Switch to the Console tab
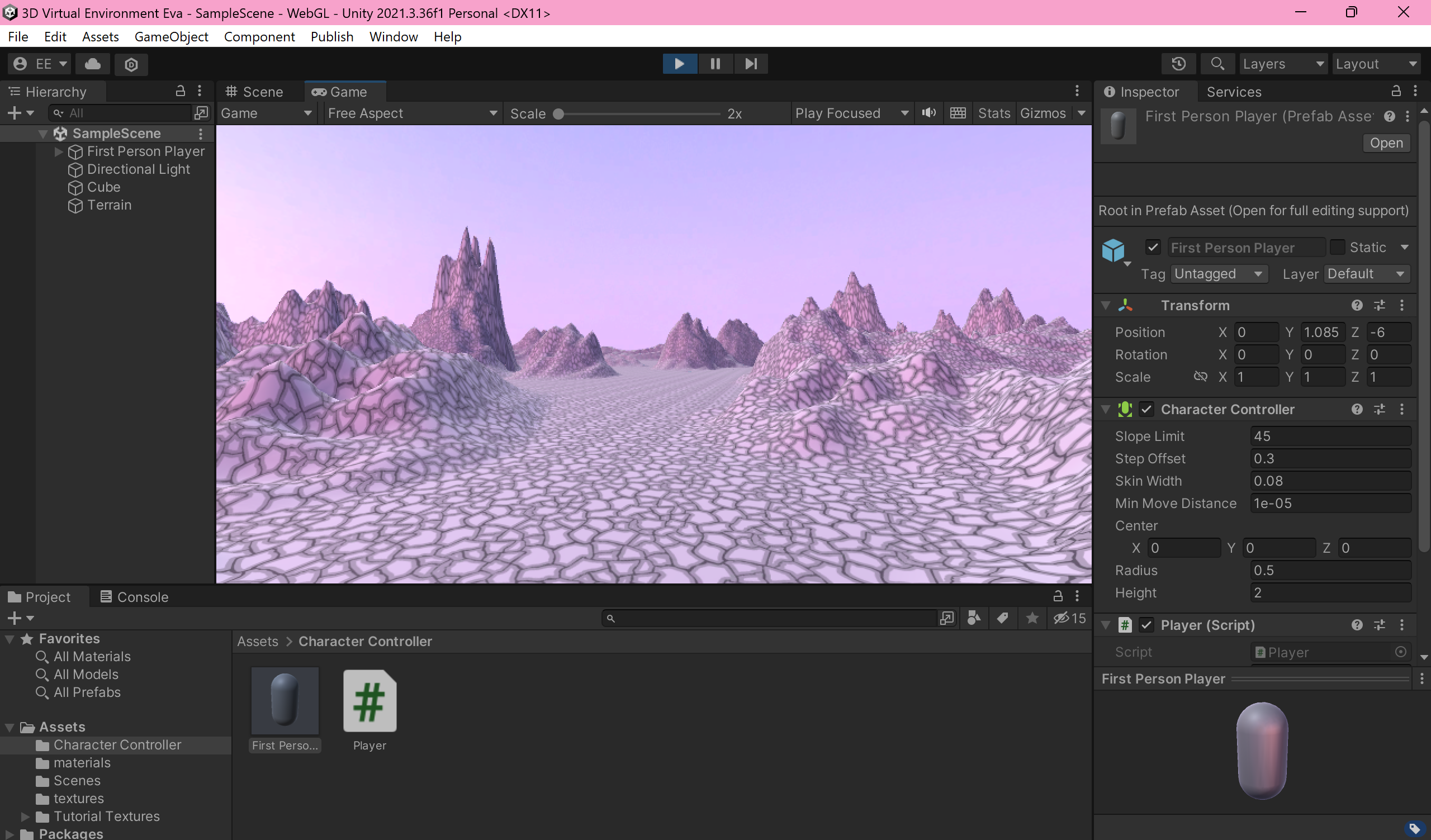 tap(135, 596)
